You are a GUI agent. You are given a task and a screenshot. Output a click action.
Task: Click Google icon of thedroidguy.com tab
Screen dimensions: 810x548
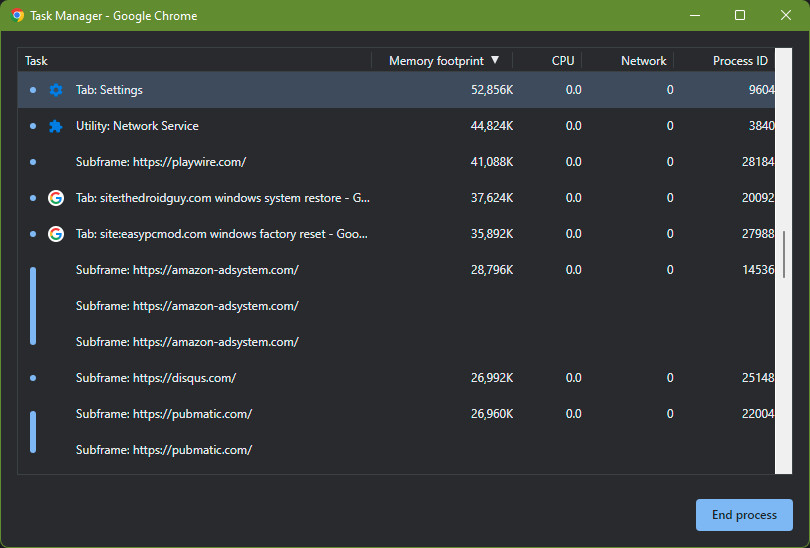[56, 198]
